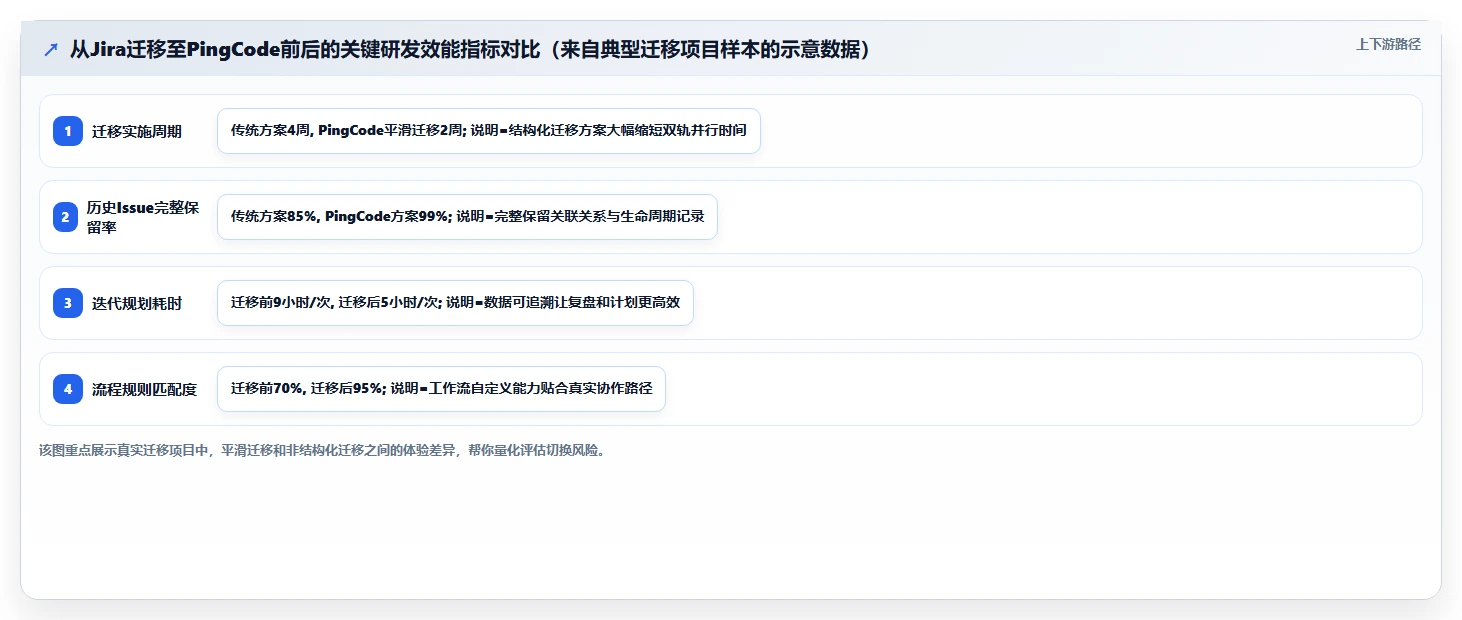Click the box reading 传统方案85%, PingCode方案99%
Screen dimensions: 1462x620
[467, 217]
